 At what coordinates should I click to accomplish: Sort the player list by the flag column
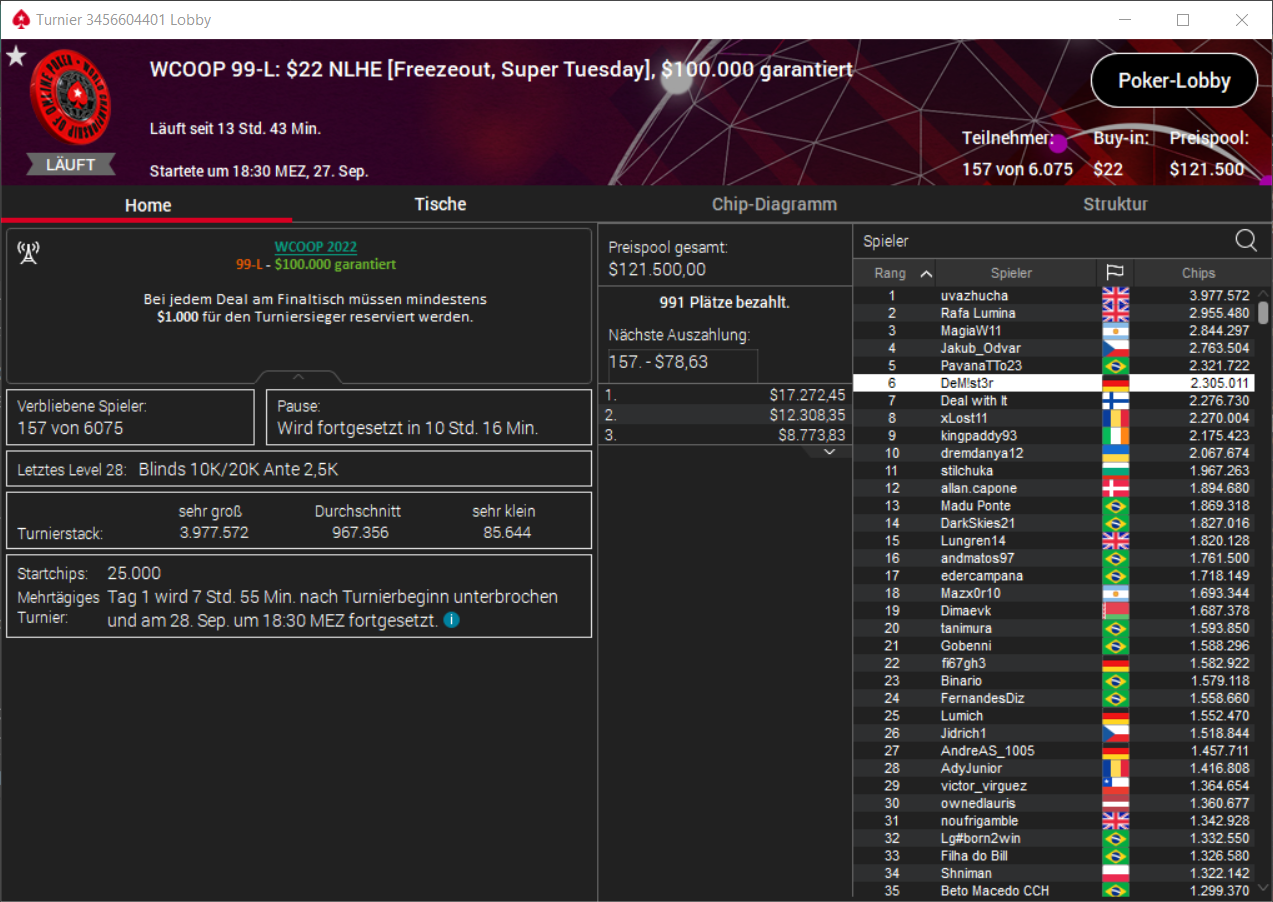1115,273
